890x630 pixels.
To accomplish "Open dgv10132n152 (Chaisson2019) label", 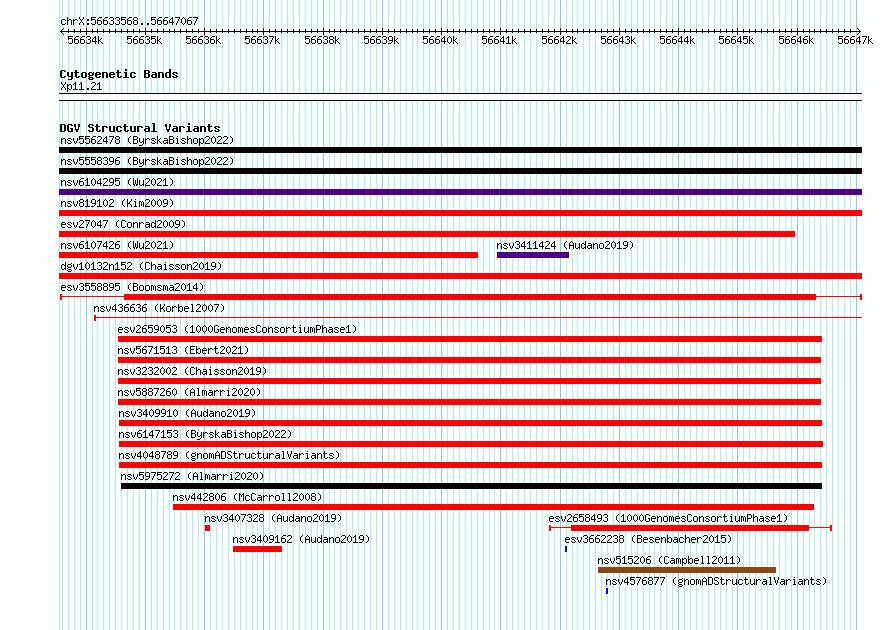I will (x=141, y=266).
